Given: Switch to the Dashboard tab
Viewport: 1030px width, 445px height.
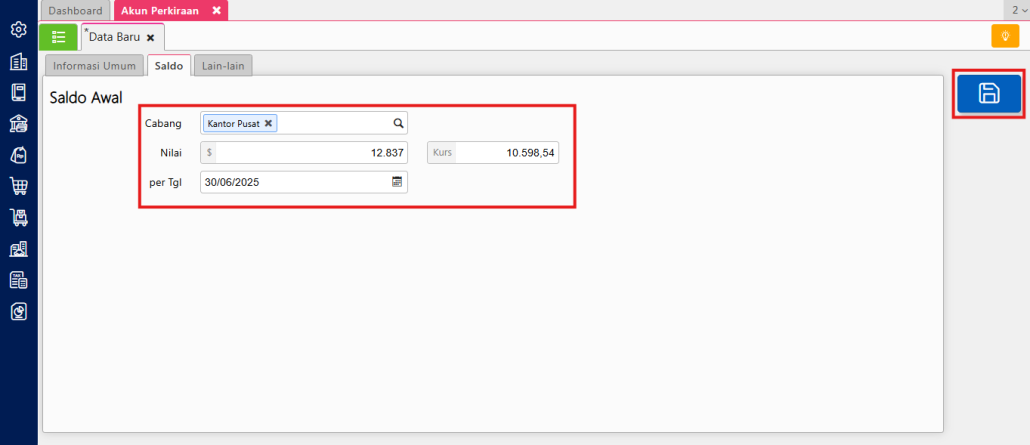Looking at the screenshot, I should 75,10.
